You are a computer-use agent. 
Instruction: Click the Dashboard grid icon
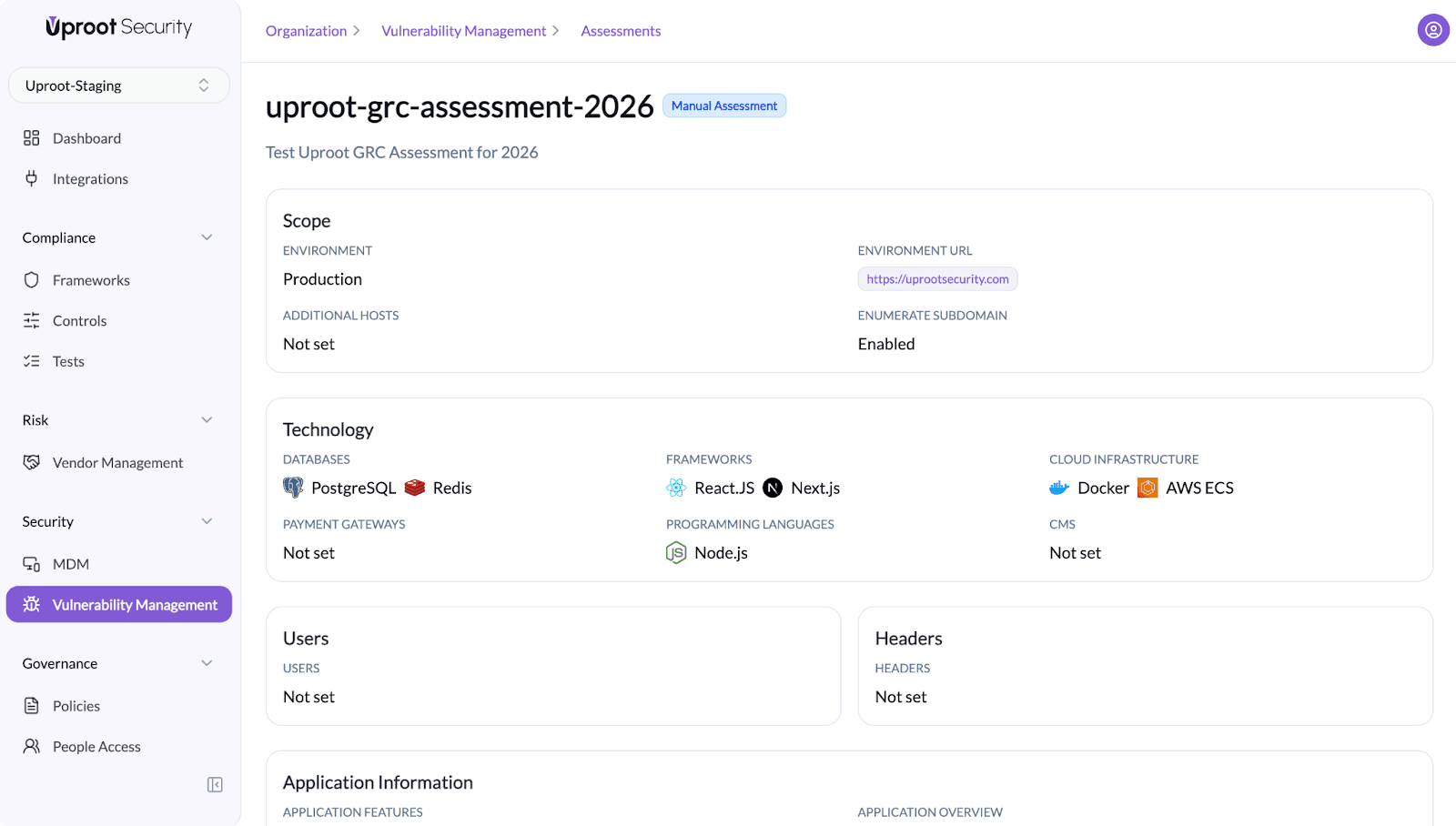tap(32, 138)
